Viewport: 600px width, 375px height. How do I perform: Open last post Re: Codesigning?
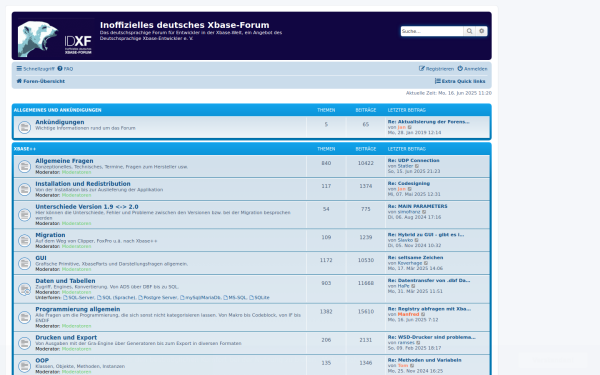pos(409,183)
